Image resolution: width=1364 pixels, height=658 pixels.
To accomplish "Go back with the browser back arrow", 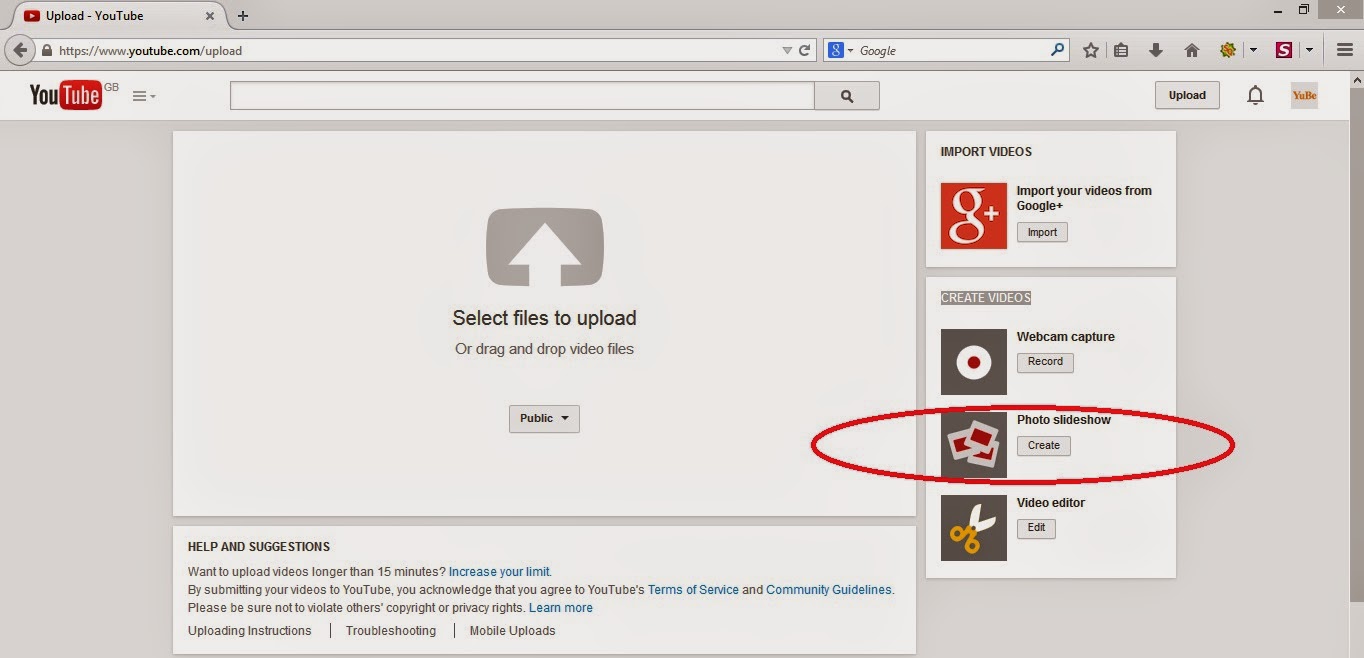I will (19, 50).
